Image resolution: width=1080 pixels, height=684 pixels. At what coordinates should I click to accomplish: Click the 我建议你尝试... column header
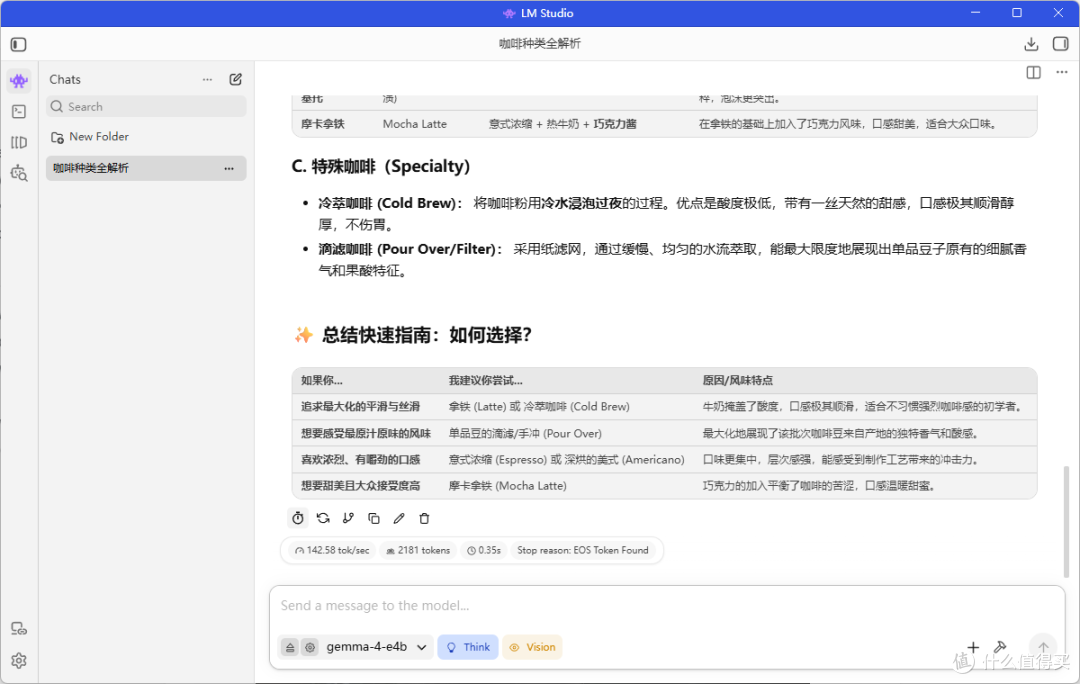point(486,381)
